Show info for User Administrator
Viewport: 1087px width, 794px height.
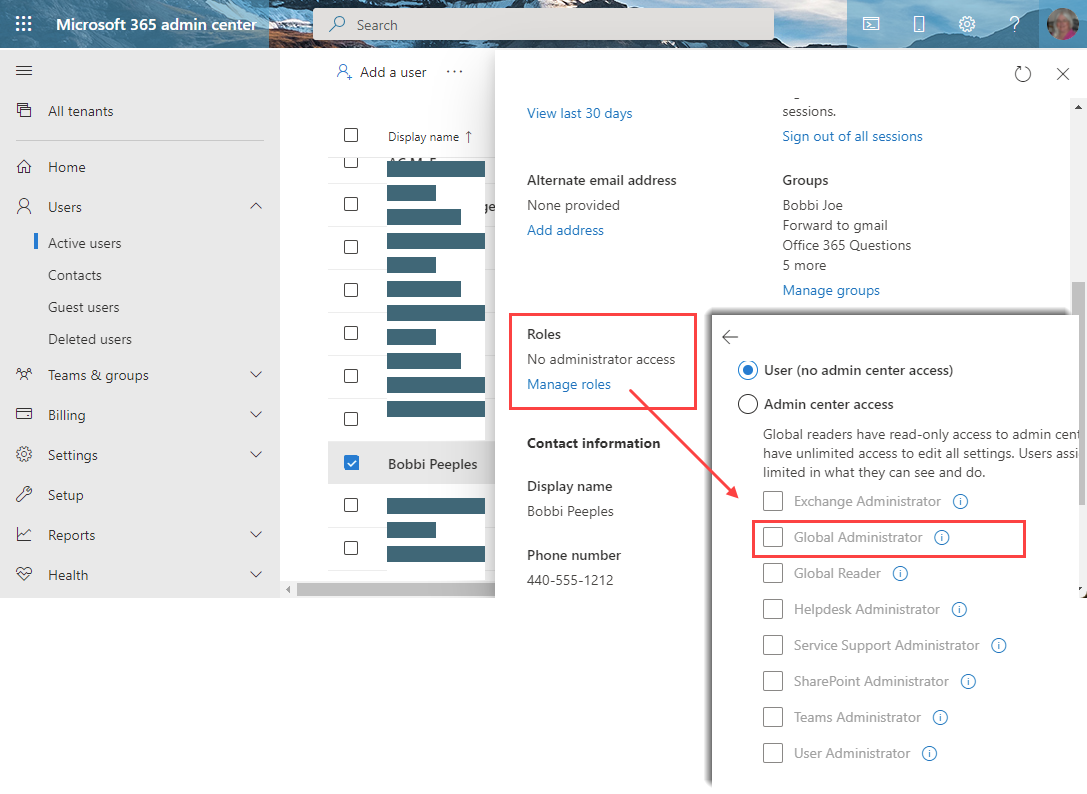pos(929,754)
